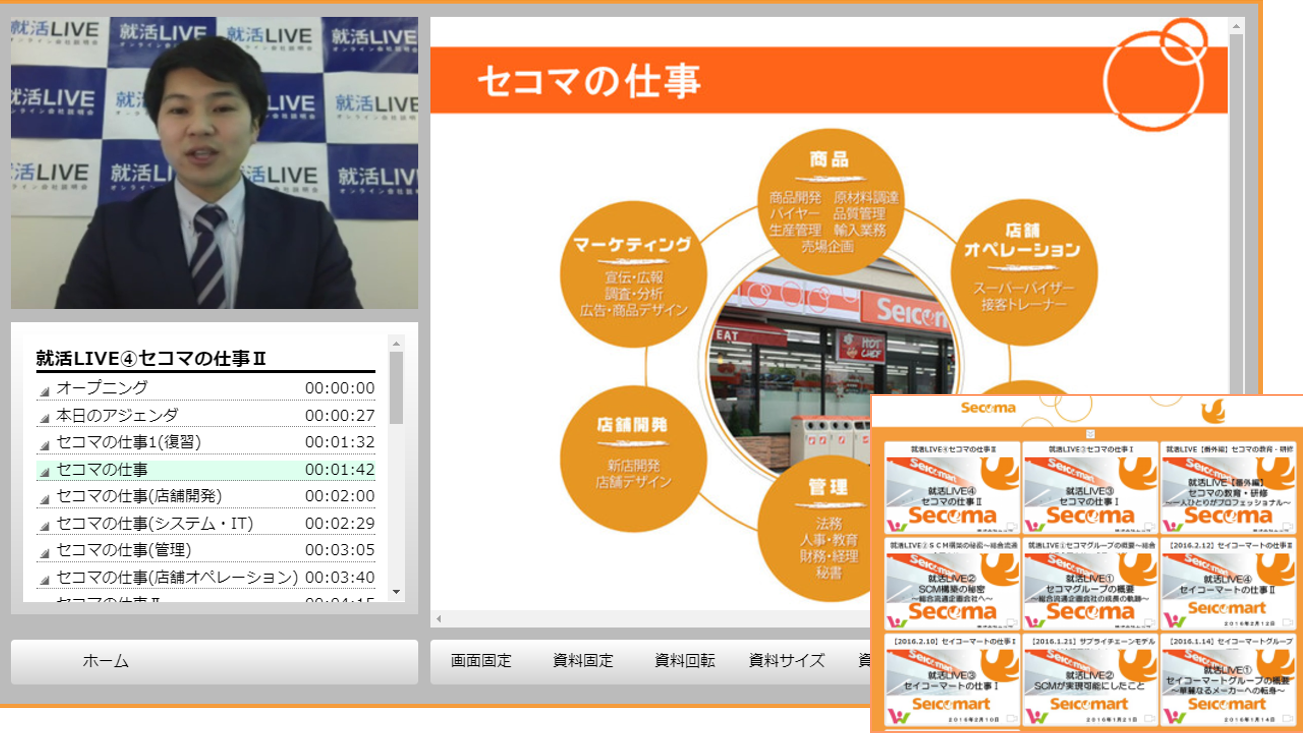Viewport: 1303px width, 733px height.
Task: Open thumbnail 【2016.1.14】セイコーマートグループ
Action: click(x=1228, y=679)
